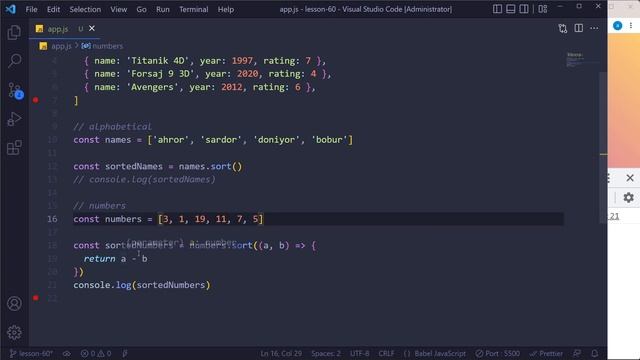
Task: Change file encoding UTF-8
Action: click(360, 353)
